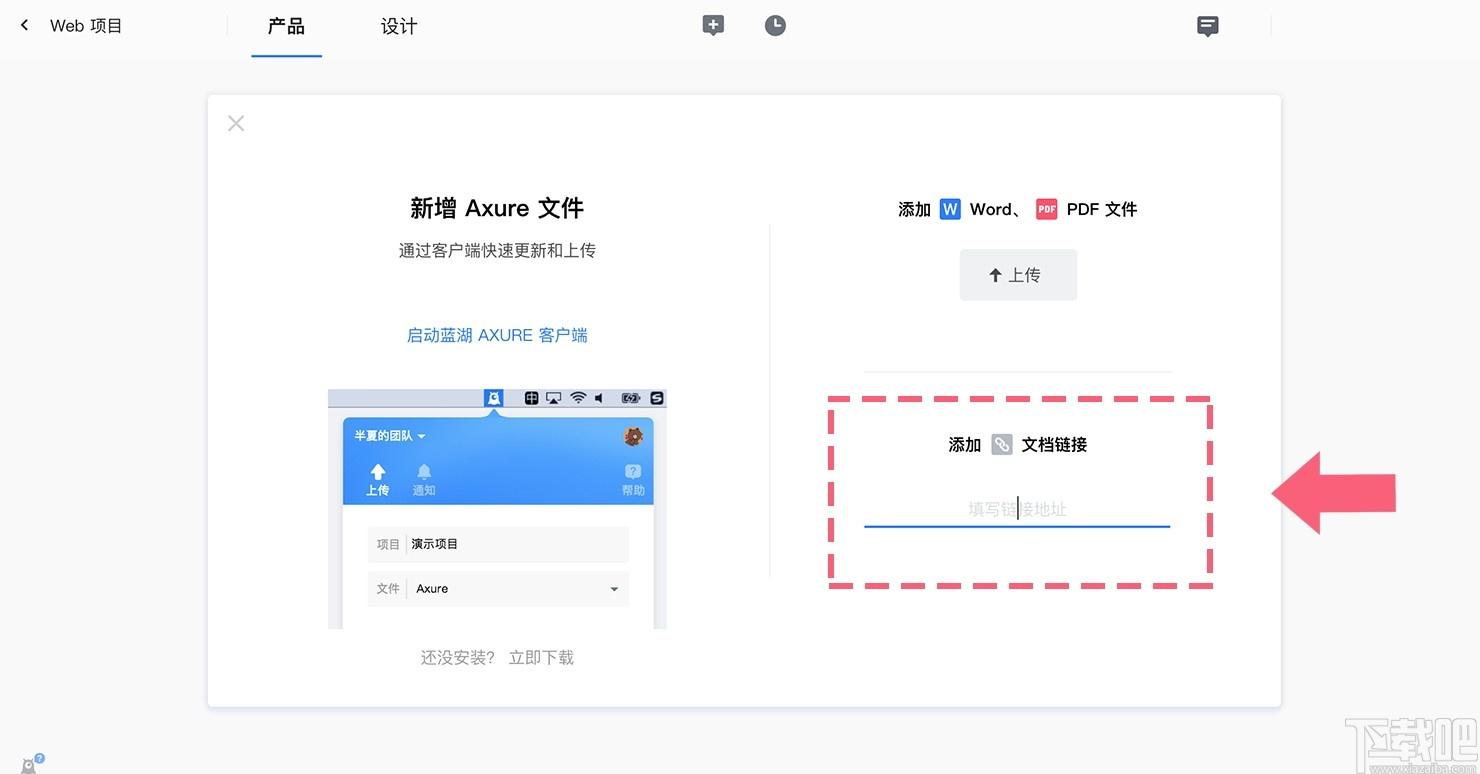Click the 通过客户端快速更新和上传 subtitle
1480x774 pixels.
[497, 250]
